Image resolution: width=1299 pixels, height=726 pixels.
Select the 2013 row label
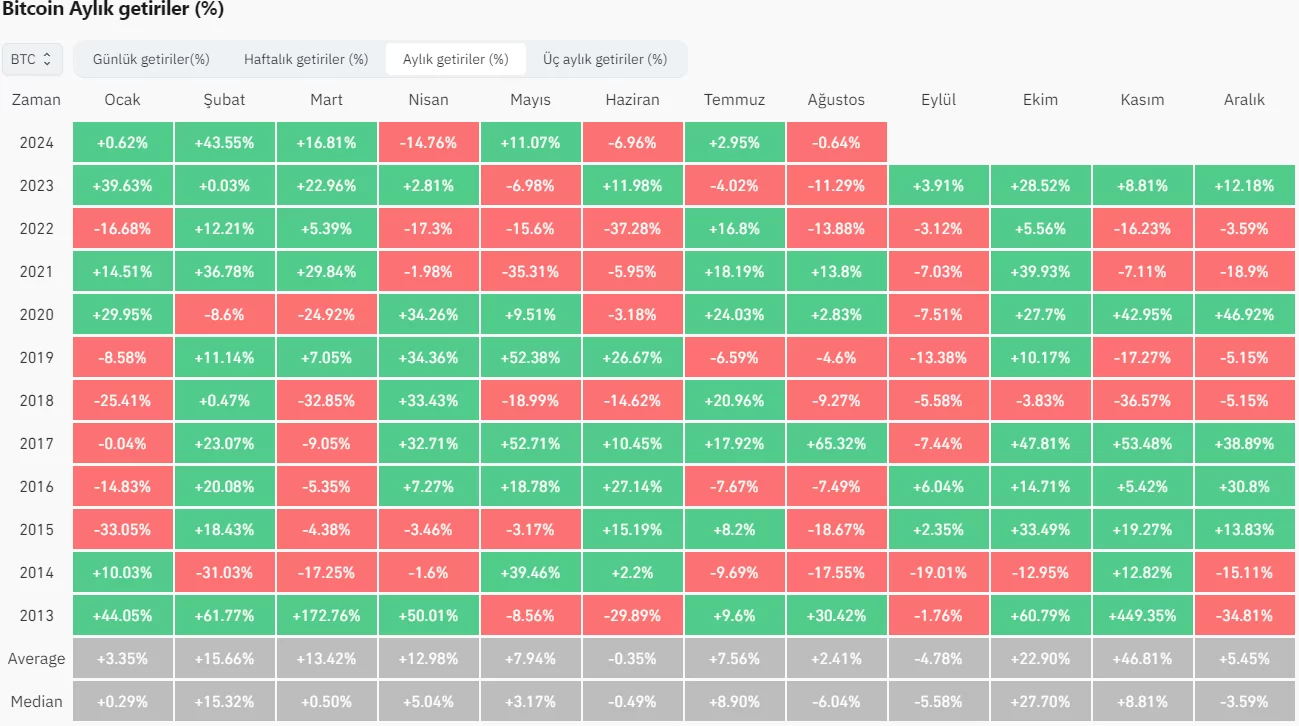pos(36,616)
